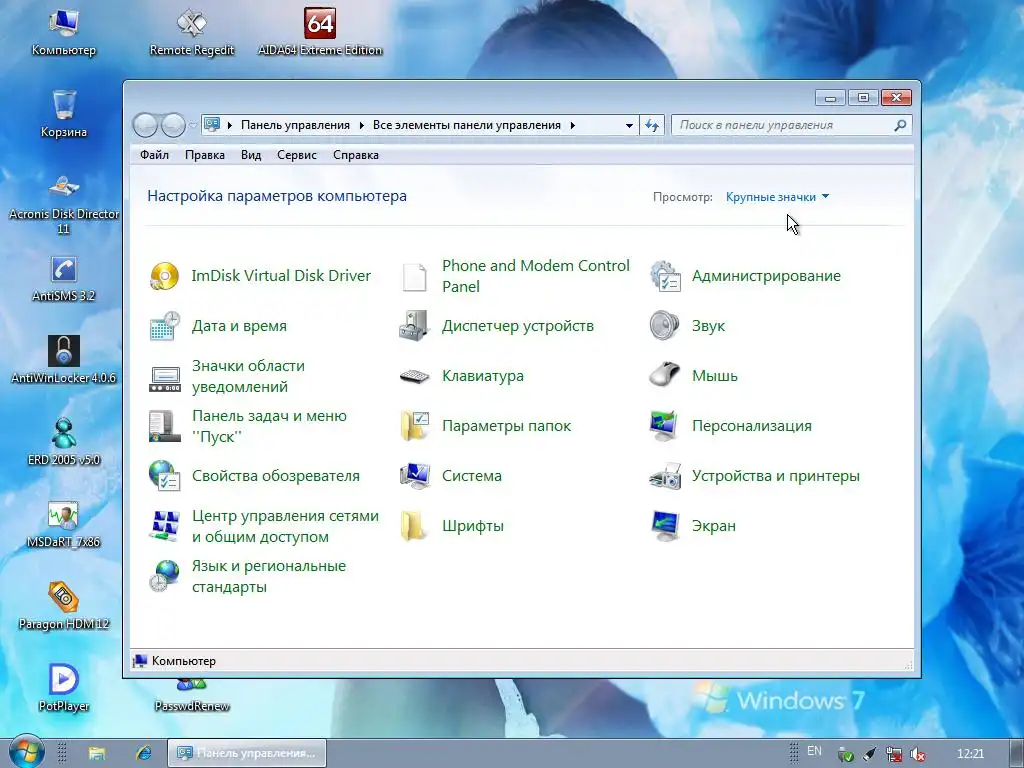Image resolution: width=1024 pixels, height=768 pixels.
Task: Open the Диспетчер устройств icon
Action: [415, 326]
